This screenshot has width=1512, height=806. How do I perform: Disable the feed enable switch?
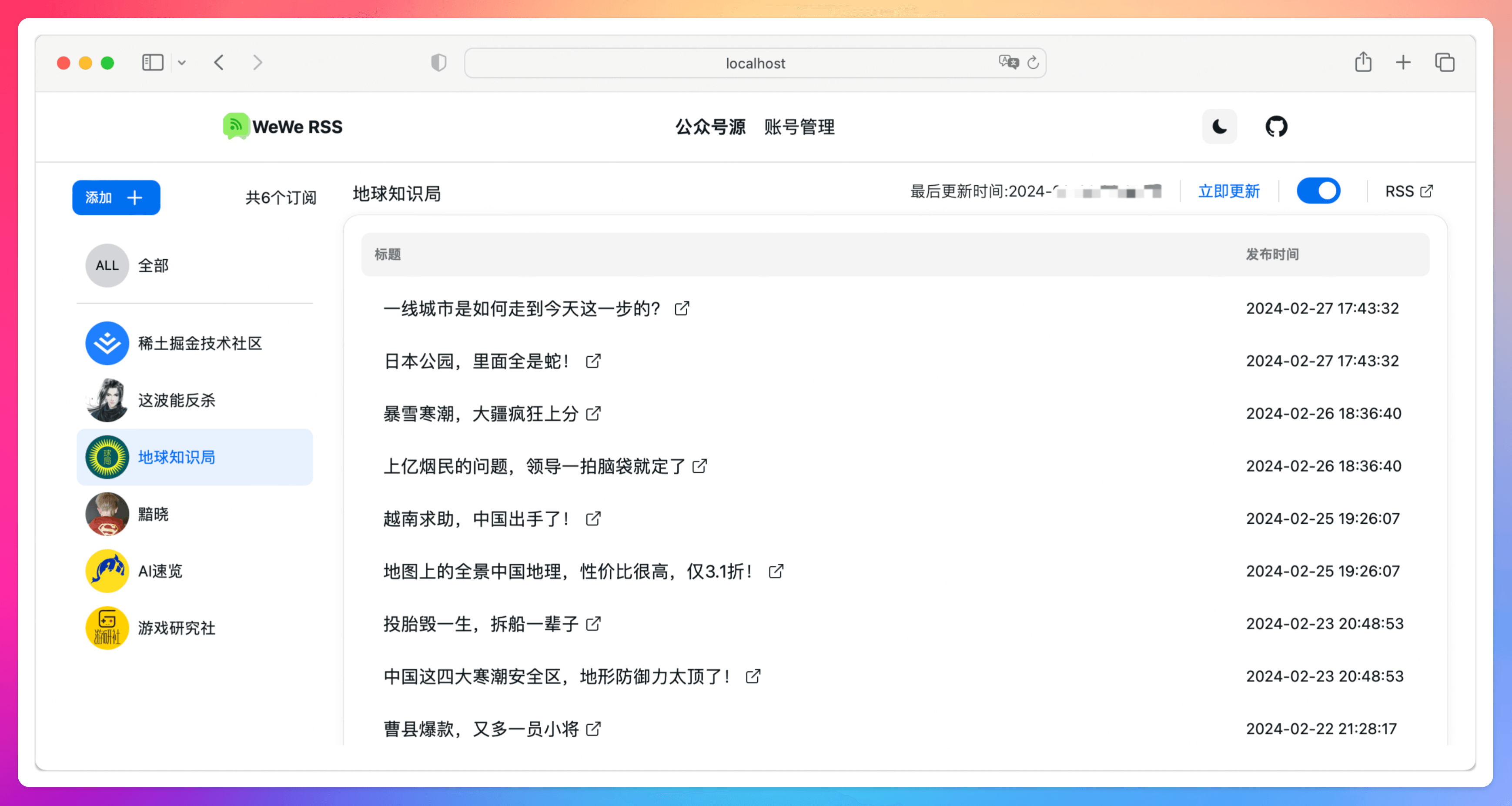1318,191
